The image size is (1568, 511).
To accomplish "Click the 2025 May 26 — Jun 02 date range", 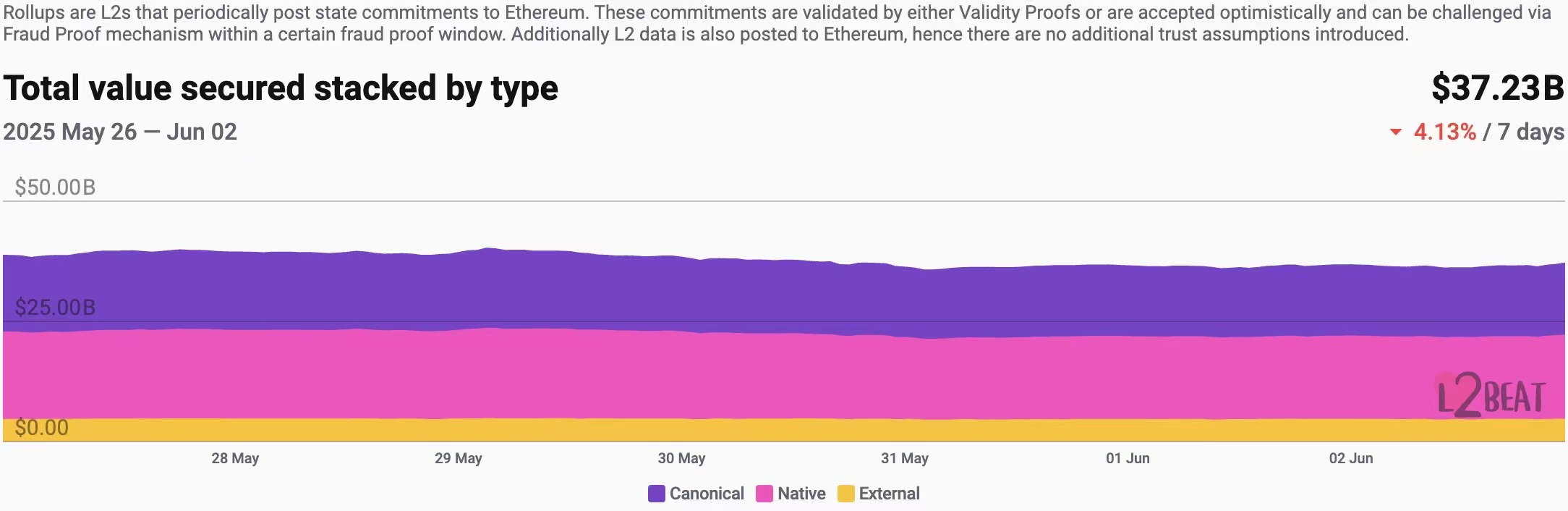I will (120, 132).
